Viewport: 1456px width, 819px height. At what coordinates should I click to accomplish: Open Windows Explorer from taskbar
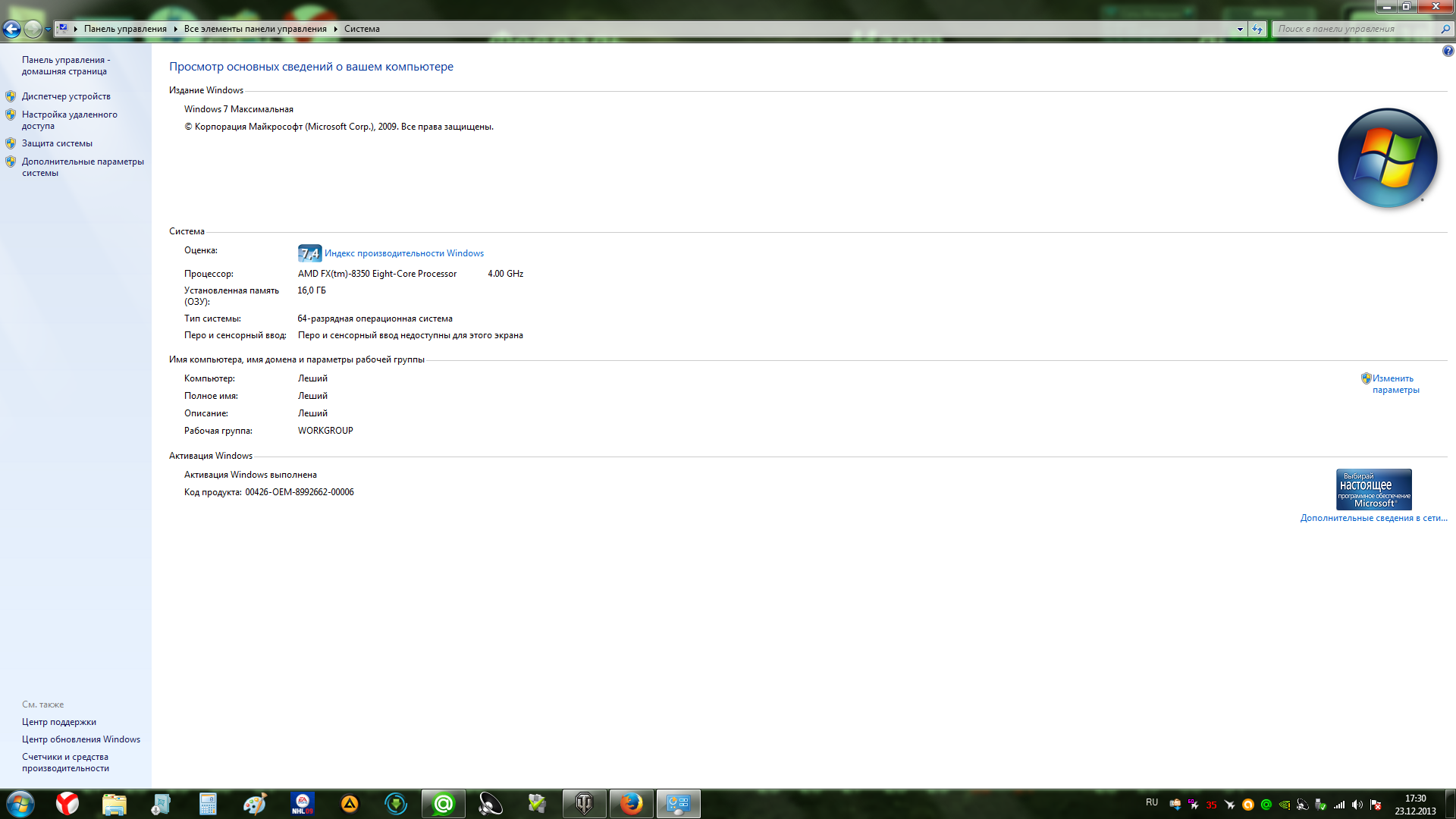click(x=115, y=804)
